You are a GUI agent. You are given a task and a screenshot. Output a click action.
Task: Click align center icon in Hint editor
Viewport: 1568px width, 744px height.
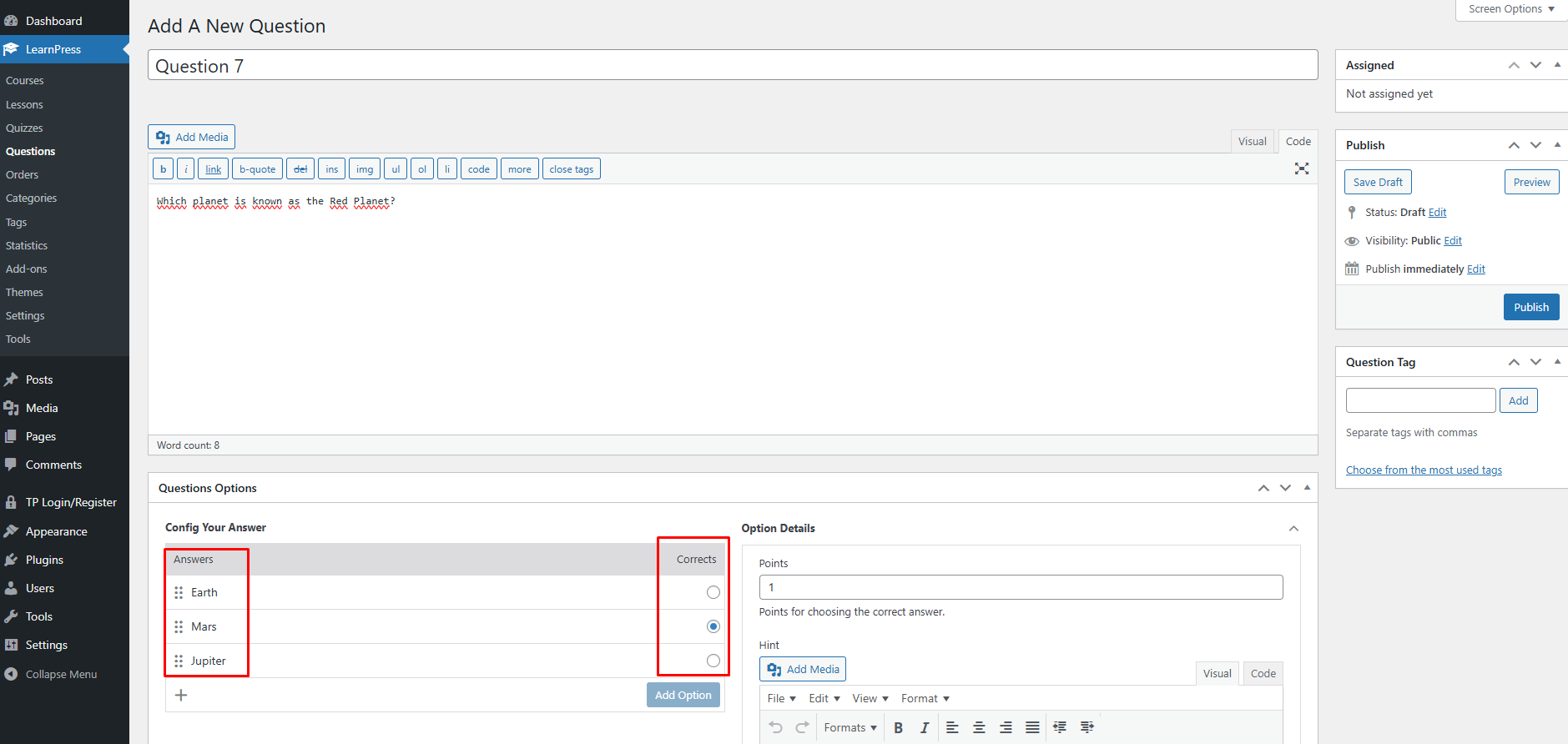pyautogui.click(x=979, y=727)
